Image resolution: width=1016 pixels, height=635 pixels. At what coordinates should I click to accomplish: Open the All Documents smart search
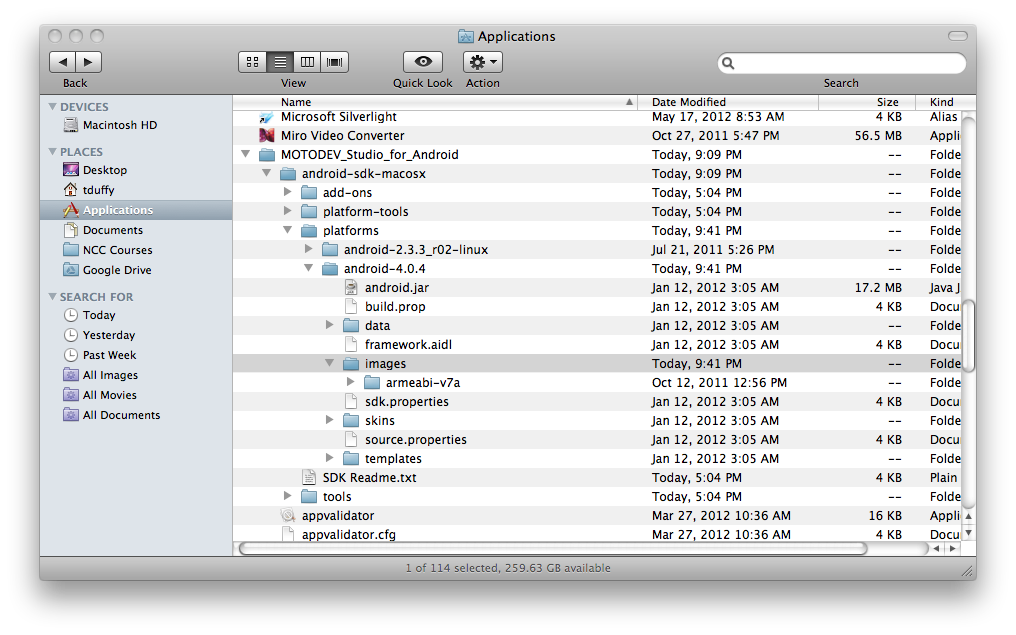click(x=111, y=415)
